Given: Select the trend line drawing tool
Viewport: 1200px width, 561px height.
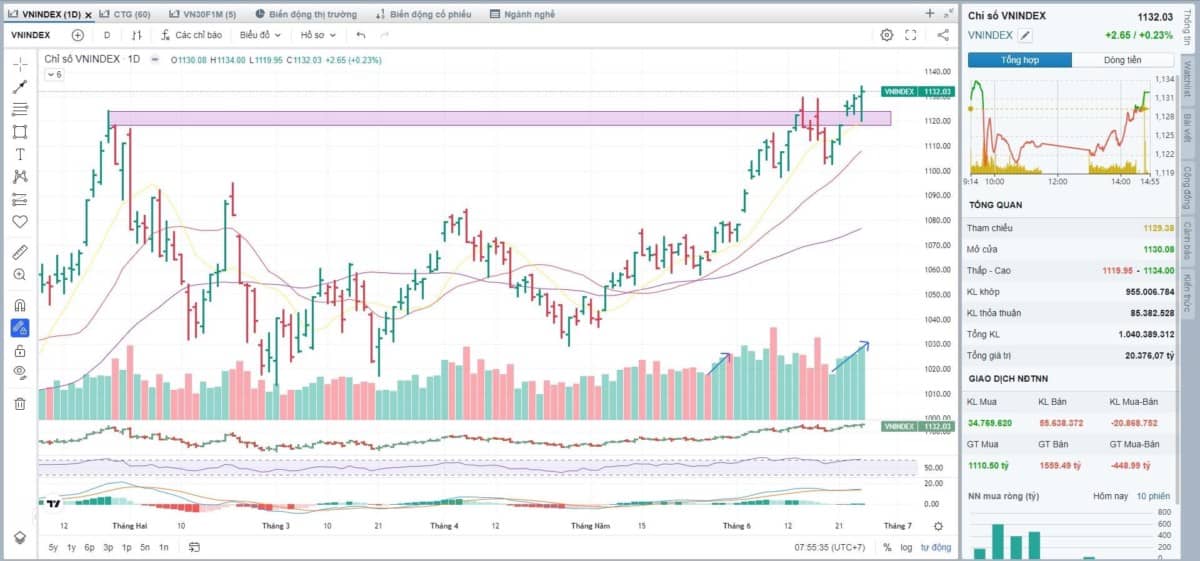Looking at the screenshot, I should [20, 87].
